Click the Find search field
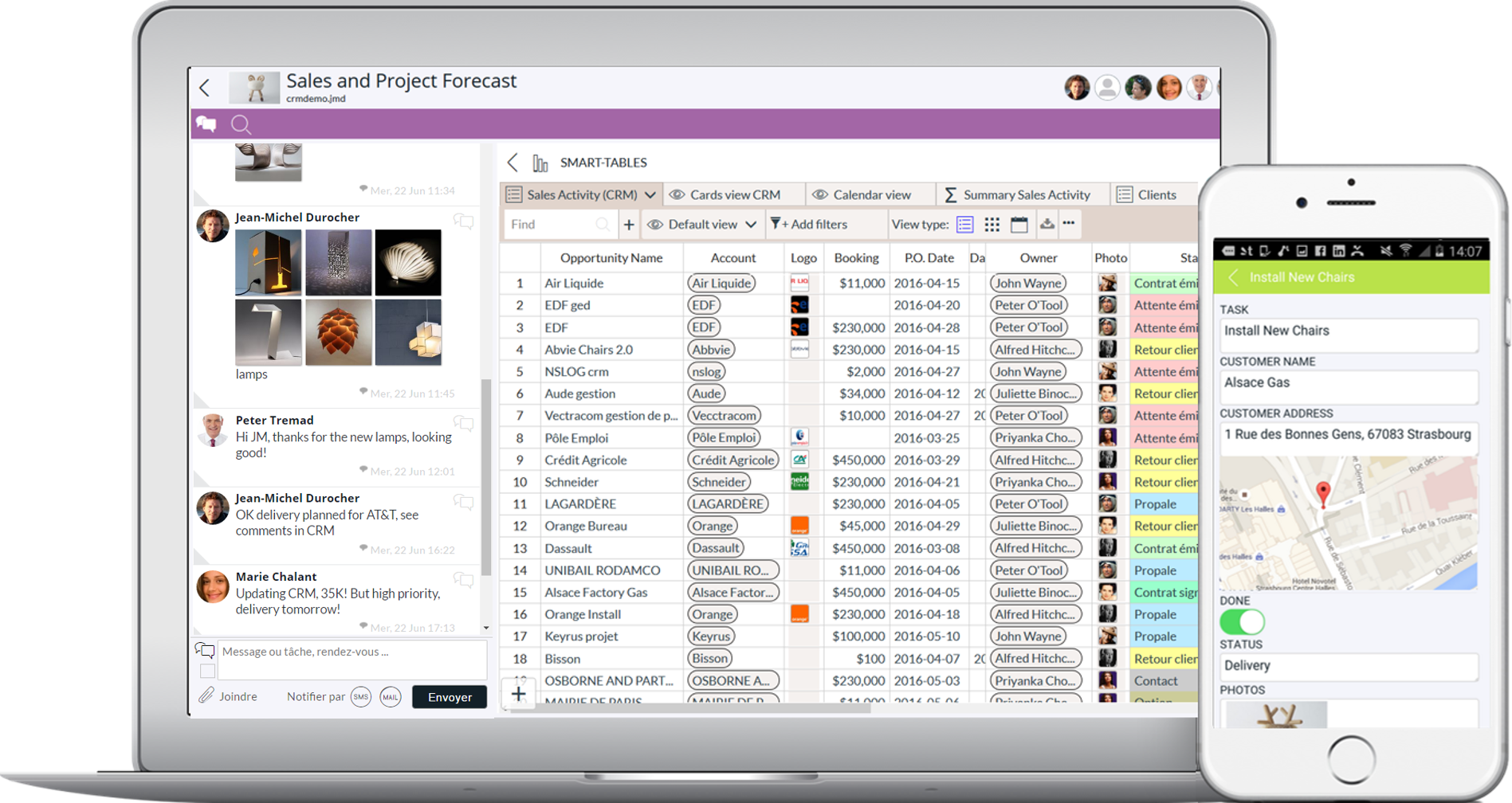Image resolution: width=1512 pixels, height=803 pixels. [559, 225]
